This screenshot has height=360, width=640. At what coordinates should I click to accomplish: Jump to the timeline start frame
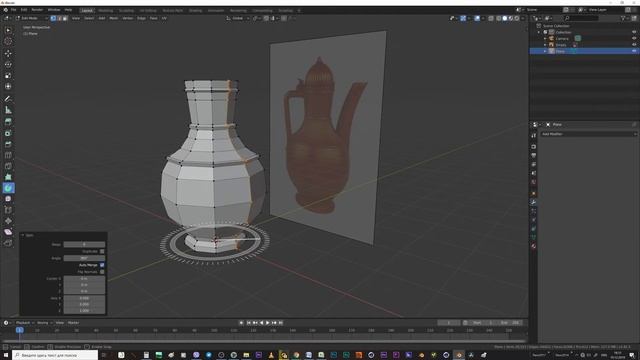coord(249,323)
